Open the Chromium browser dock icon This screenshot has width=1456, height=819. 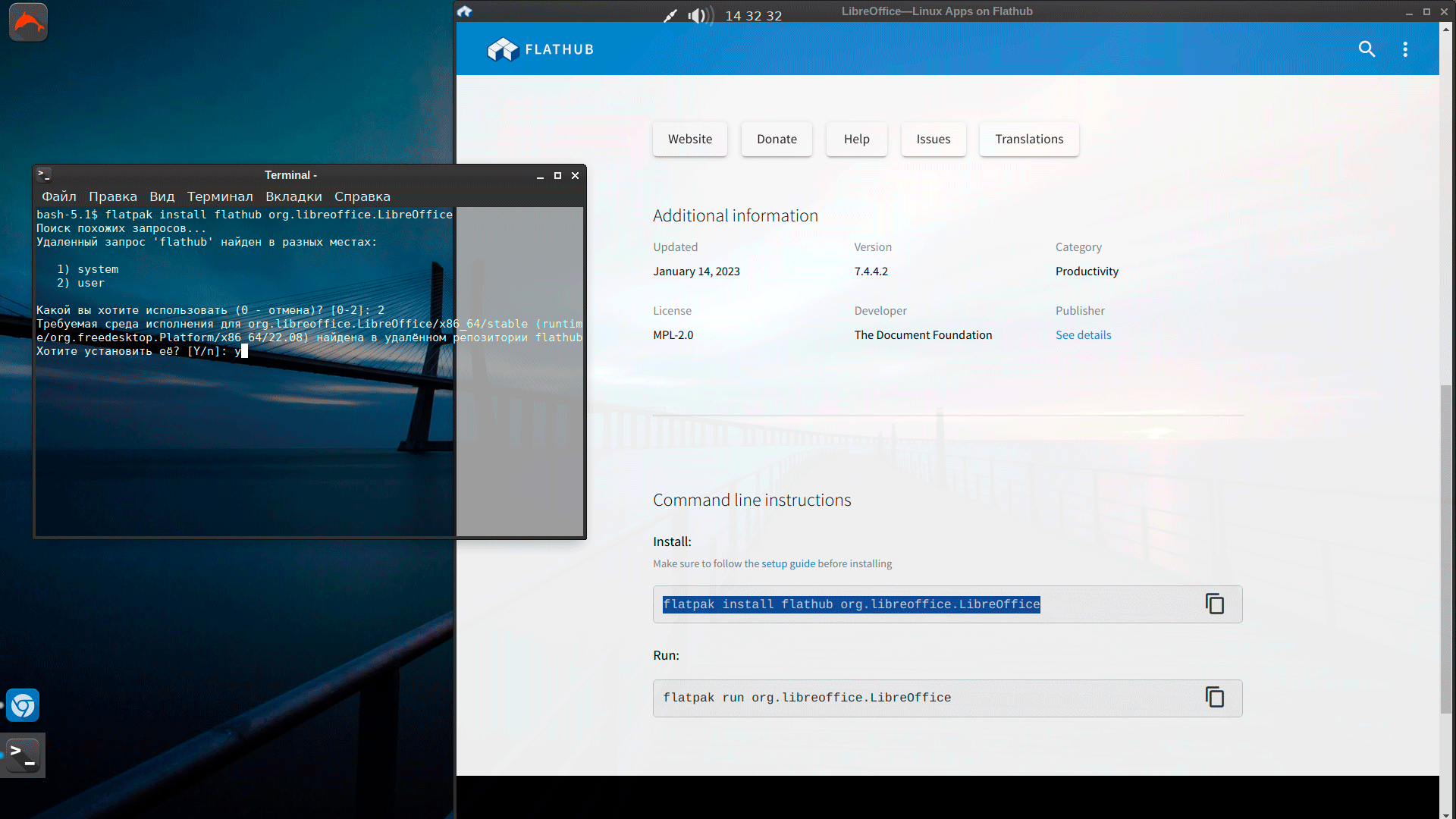coord(23,706)
